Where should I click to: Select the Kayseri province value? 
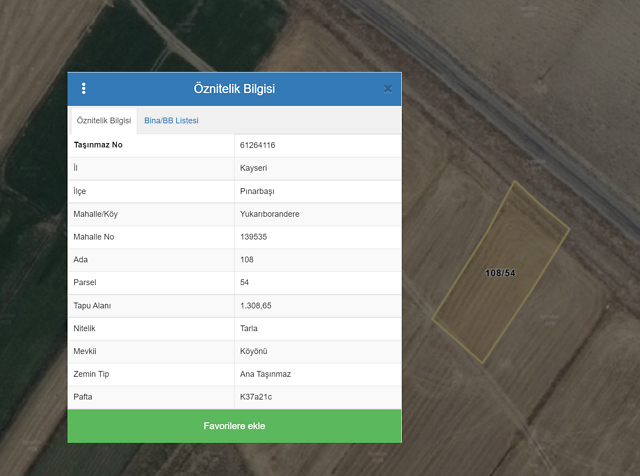[x=254, y=168]
